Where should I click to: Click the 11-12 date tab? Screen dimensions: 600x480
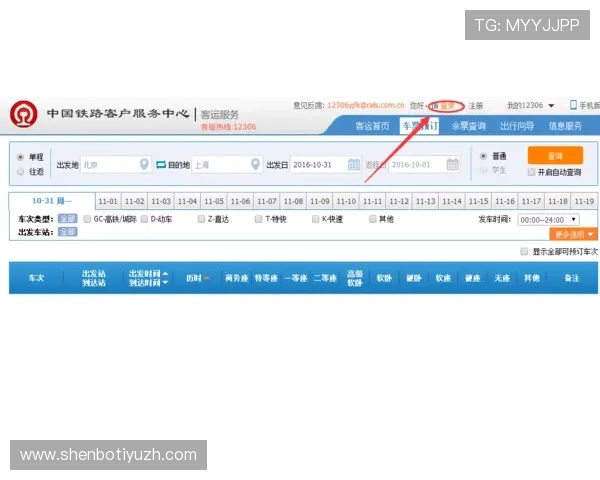tap(399, 201)
